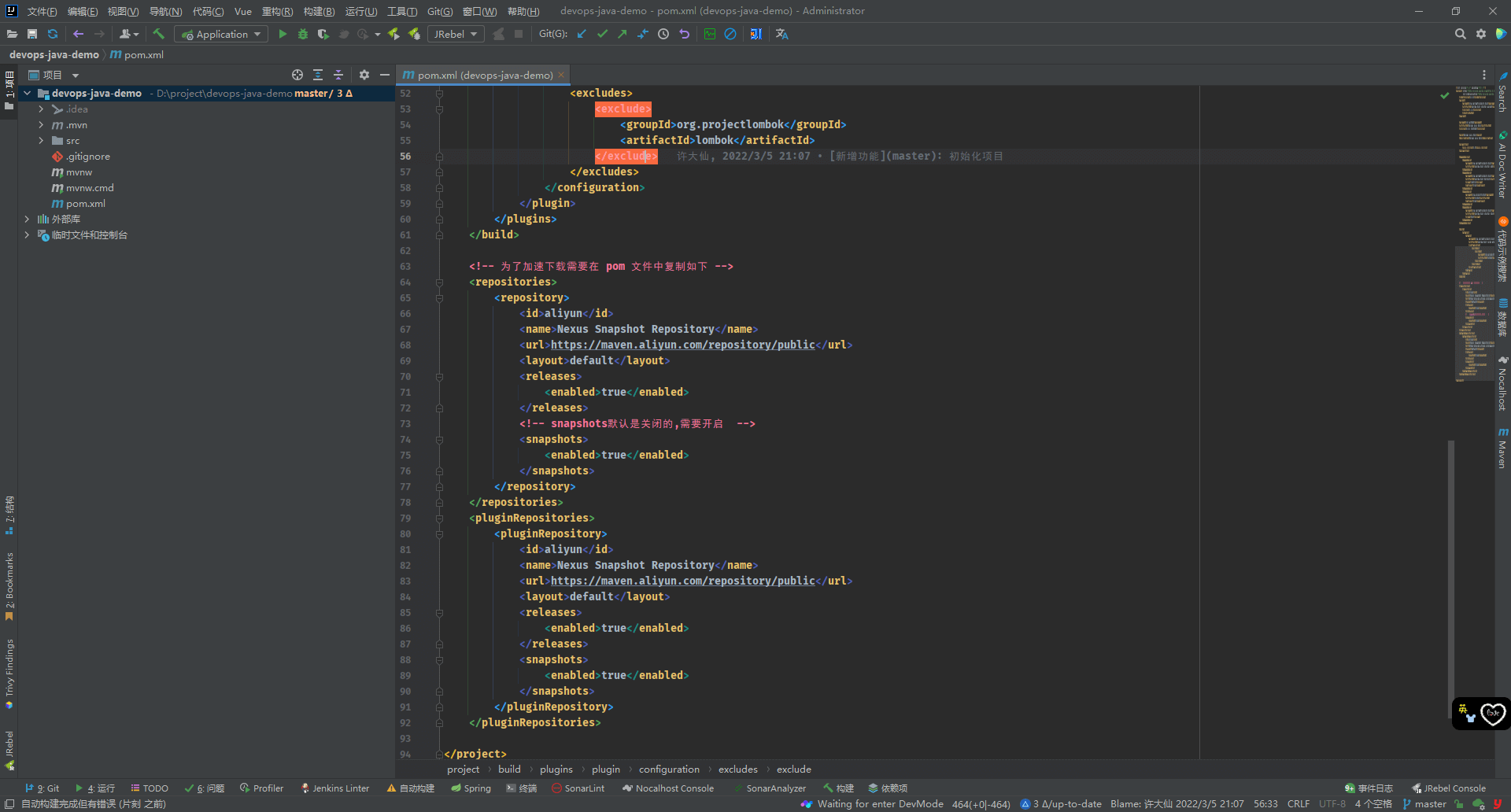Click master branch in status bar
Viewport: 1511px width, 812px height.
point(1424,803)
